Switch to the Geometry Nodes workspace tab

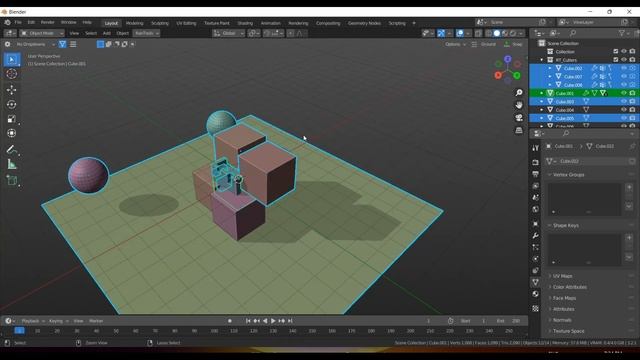coord(364,23)
